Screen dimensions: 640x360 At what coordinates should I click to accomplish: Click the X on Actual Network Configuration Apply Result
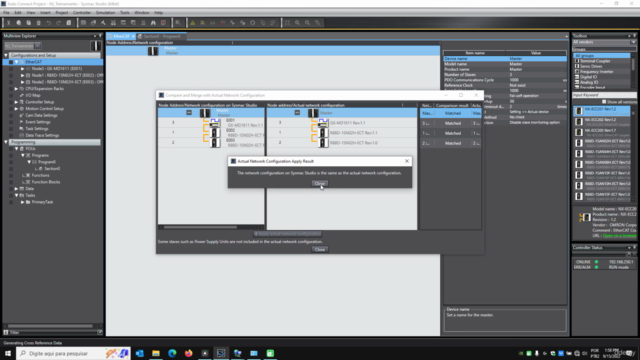tap(407, 161)
